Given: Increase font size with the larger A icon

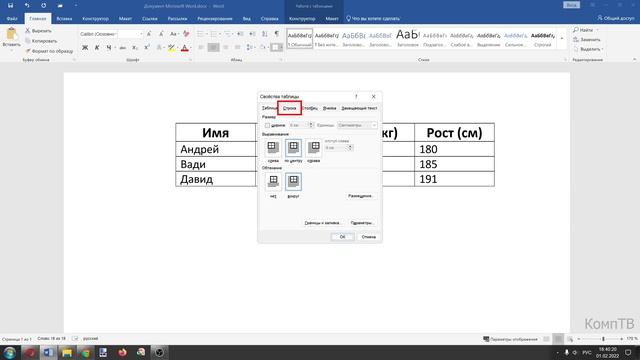Looking at the screenshot, I should coord(149,34).
